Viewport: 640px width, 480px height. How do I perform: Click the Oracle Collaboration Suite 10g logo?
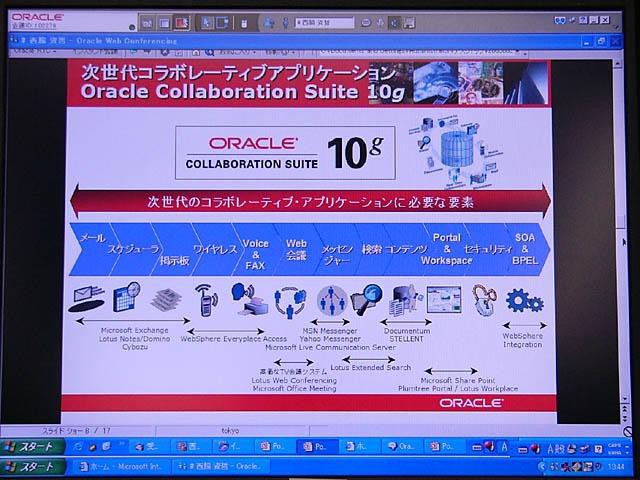[284, 152]
